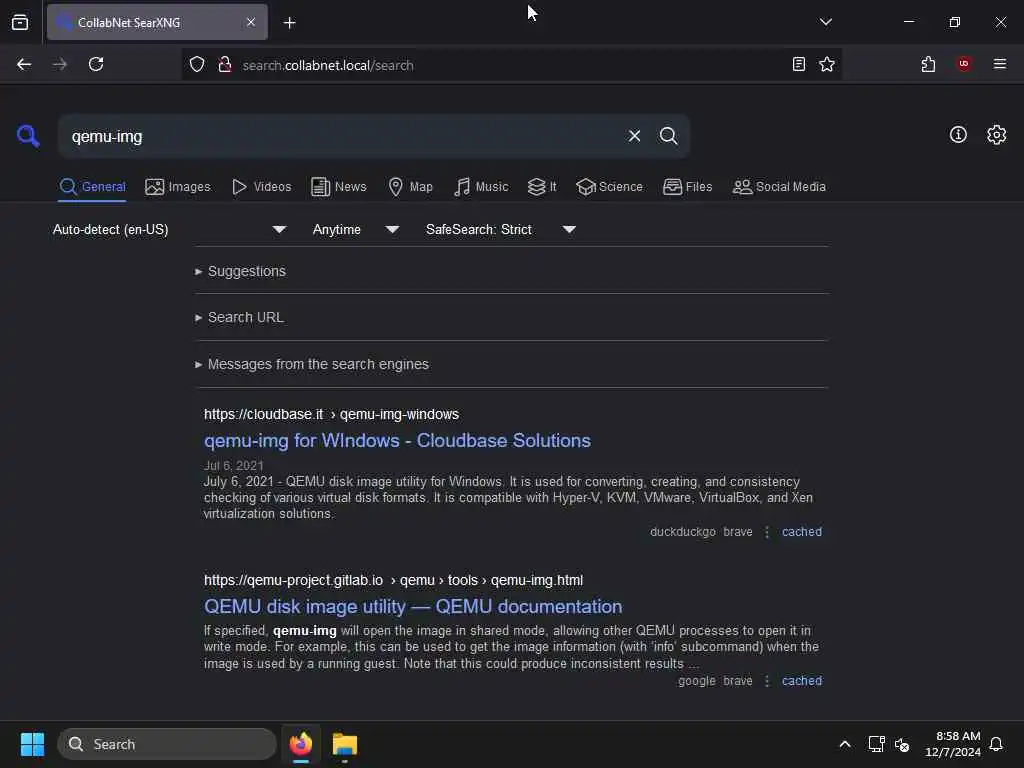Clear the qemu-img search query
The width and height of the screenshot is (1024, 768).
634,136
